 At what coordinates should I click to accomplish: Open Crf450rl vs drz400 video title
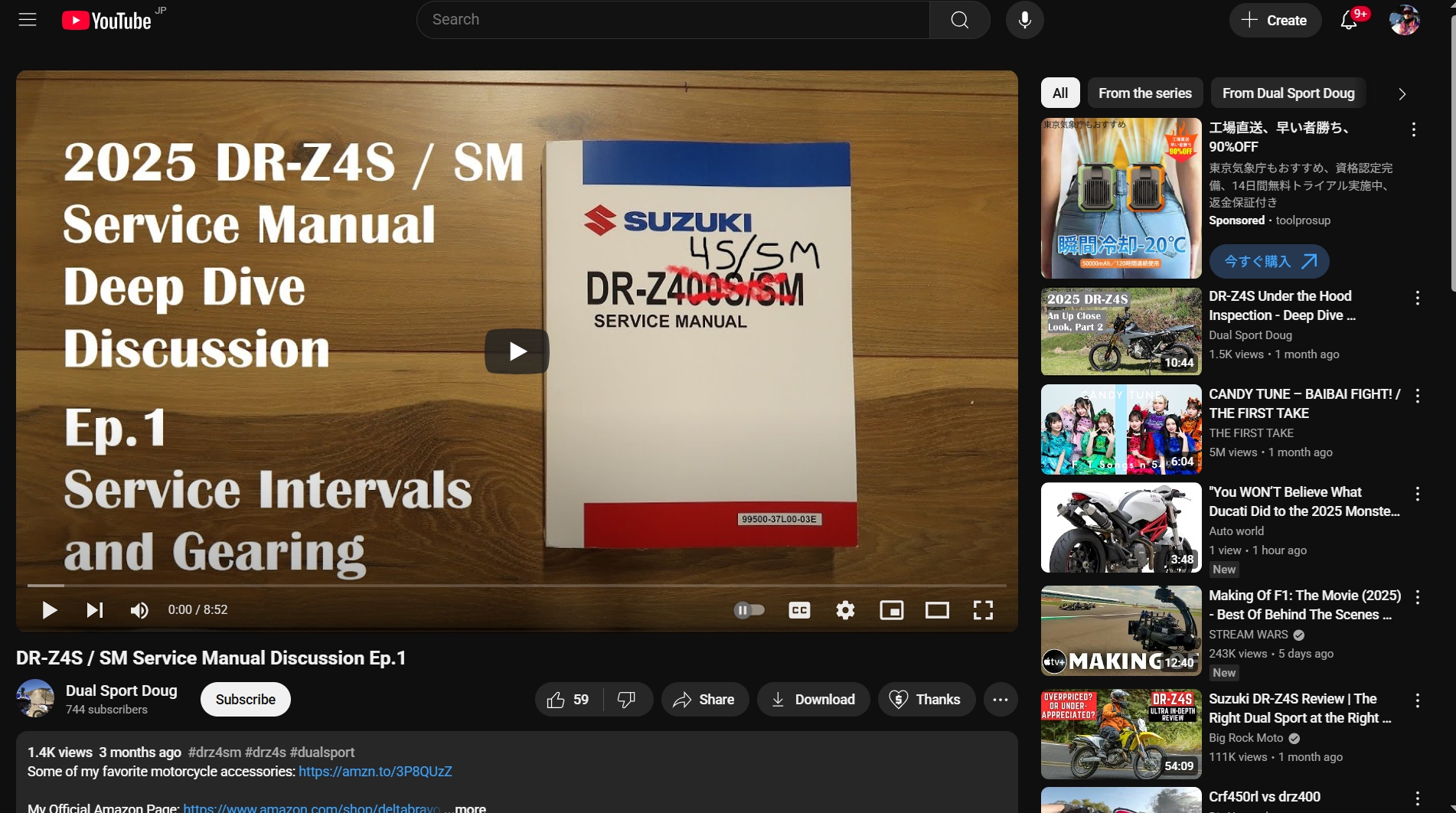tap(1265, 797)
